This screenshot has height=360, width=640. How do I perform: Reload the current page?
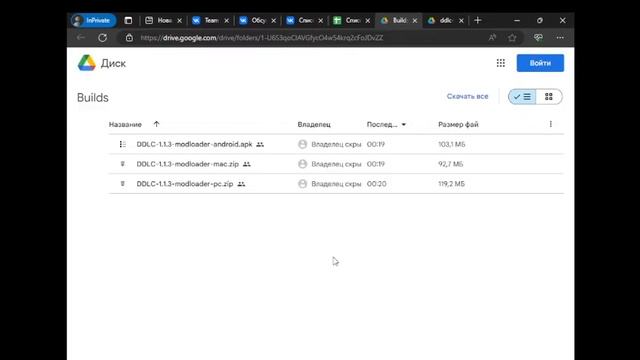tap(102, 38)
